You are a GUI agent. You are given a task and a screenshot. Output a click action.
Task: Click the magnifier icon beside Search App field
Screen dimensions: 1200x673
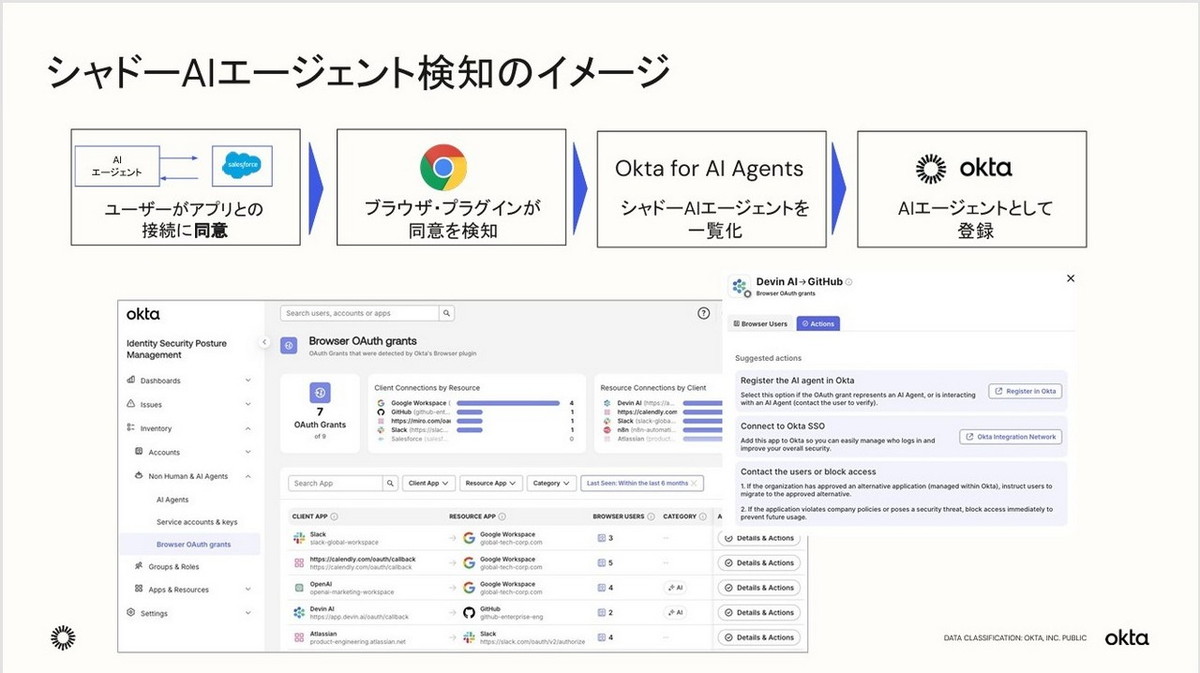[x=390, y=483]
